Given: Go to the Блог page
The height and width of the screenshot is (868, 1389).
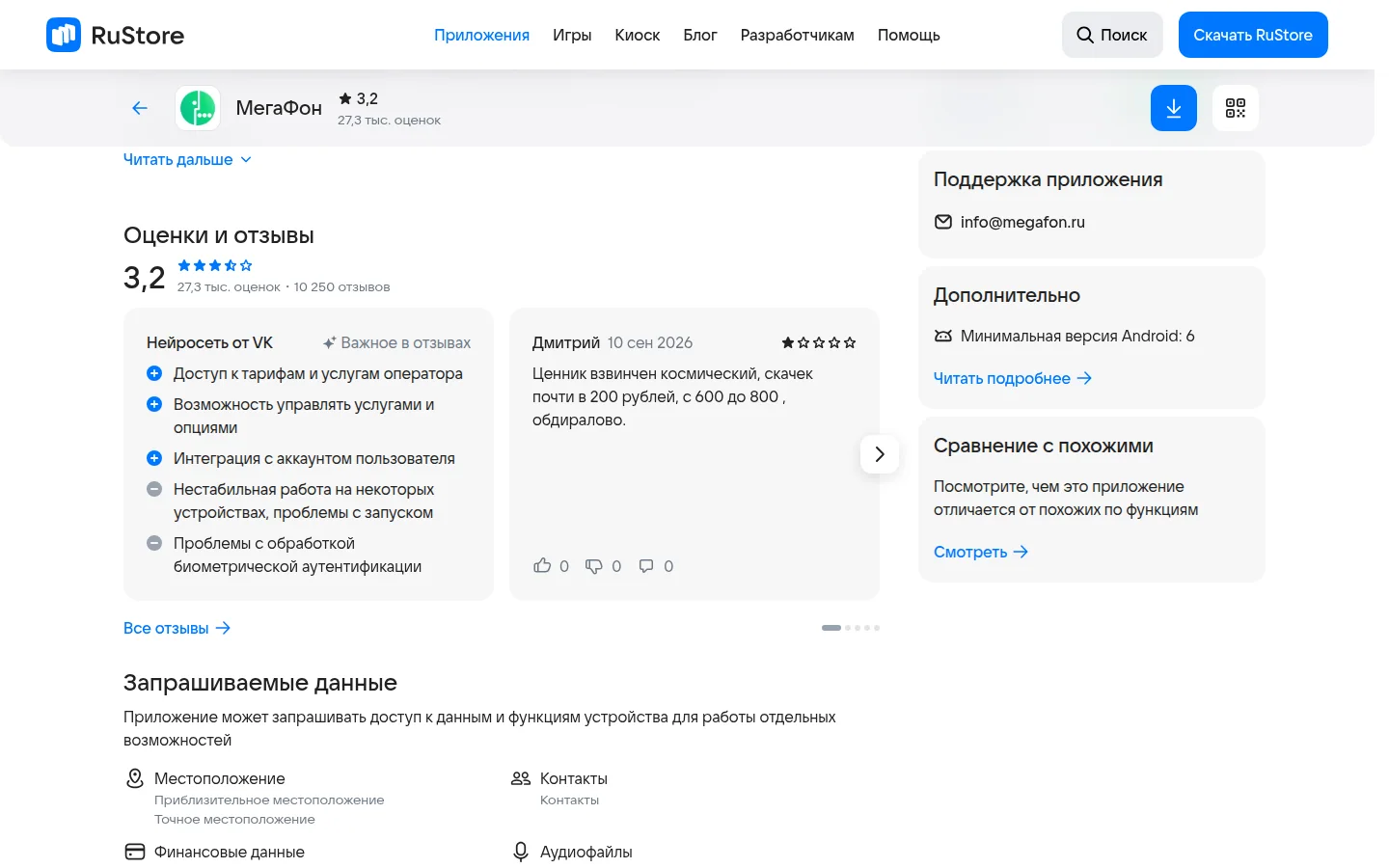Looking at the screenshot, I should [700, 35].
